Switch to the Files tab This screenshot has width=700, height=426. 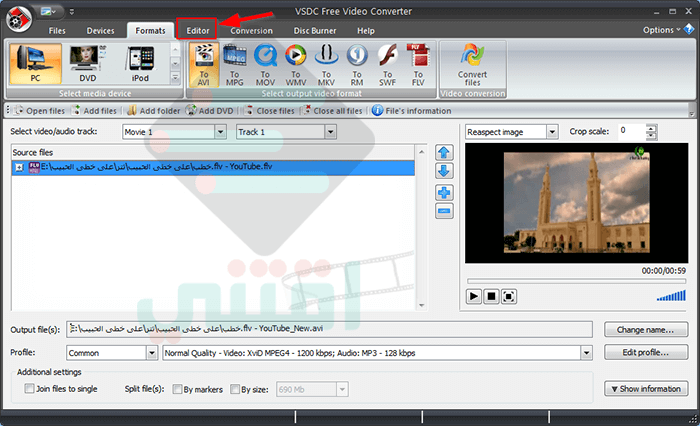57,30
